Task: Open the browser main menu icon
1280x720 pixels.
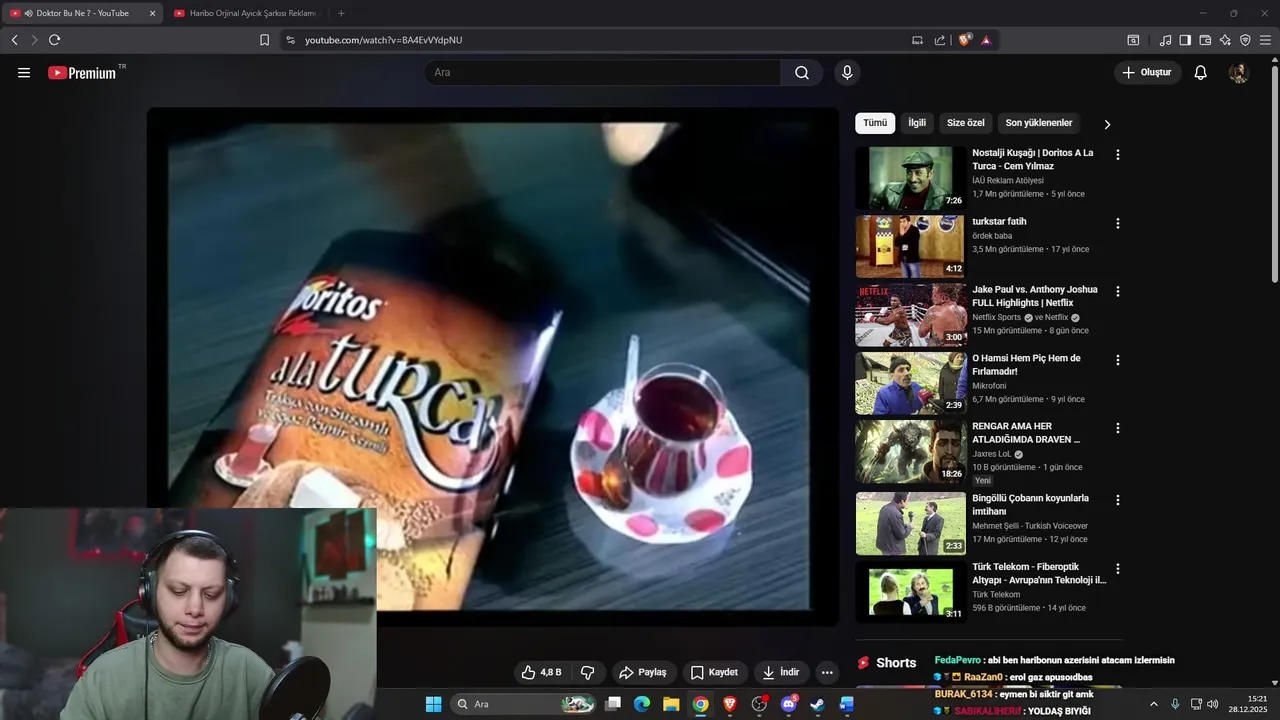Action: (x=1265, y=40)
